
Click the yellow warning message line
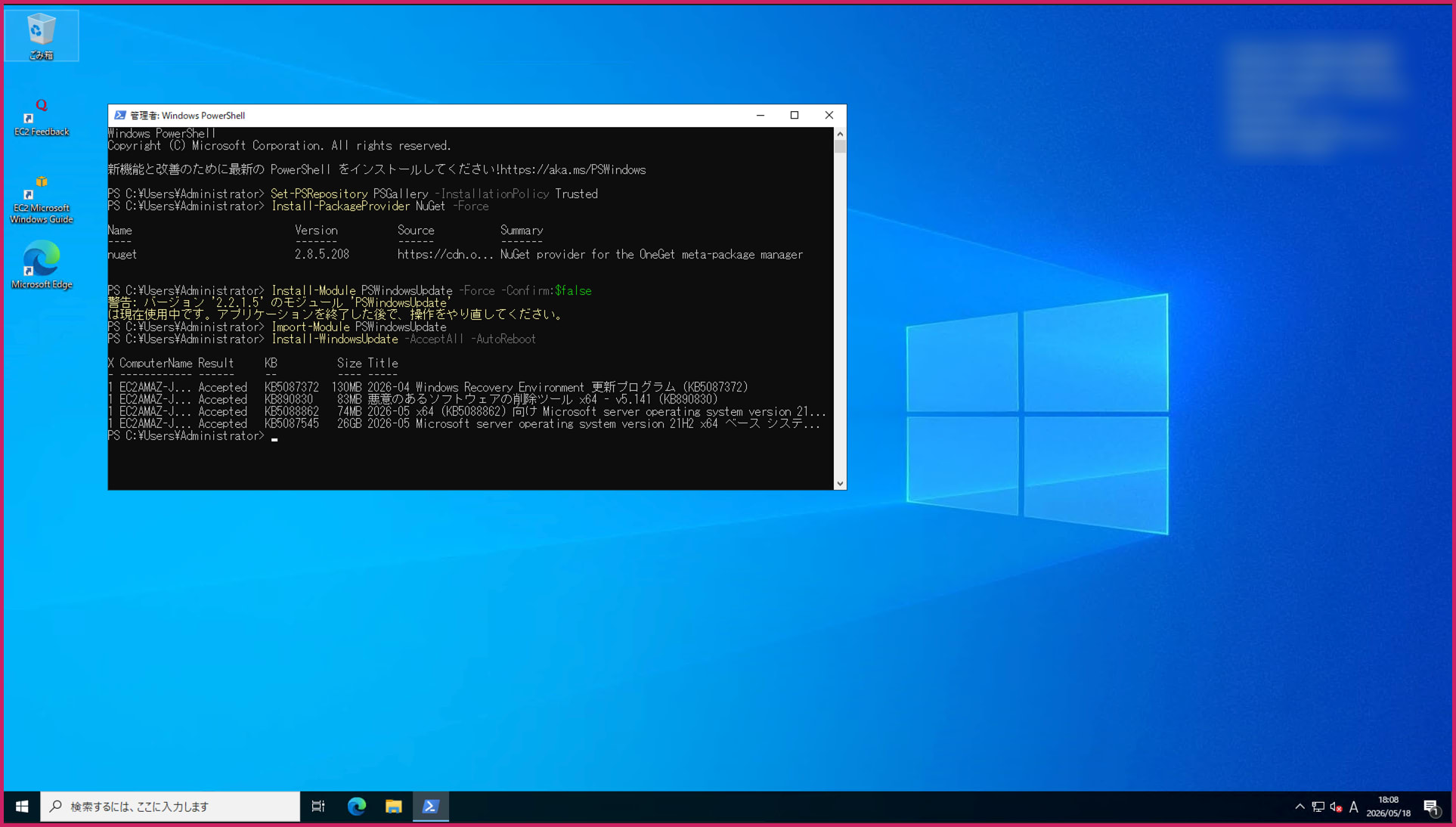[x=336, y=309]
